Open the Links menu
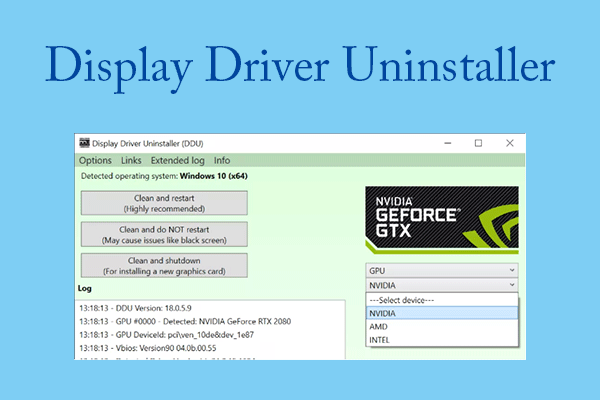Image resolution: width=600 pixels, height=400 pixels. pos(131,160)
